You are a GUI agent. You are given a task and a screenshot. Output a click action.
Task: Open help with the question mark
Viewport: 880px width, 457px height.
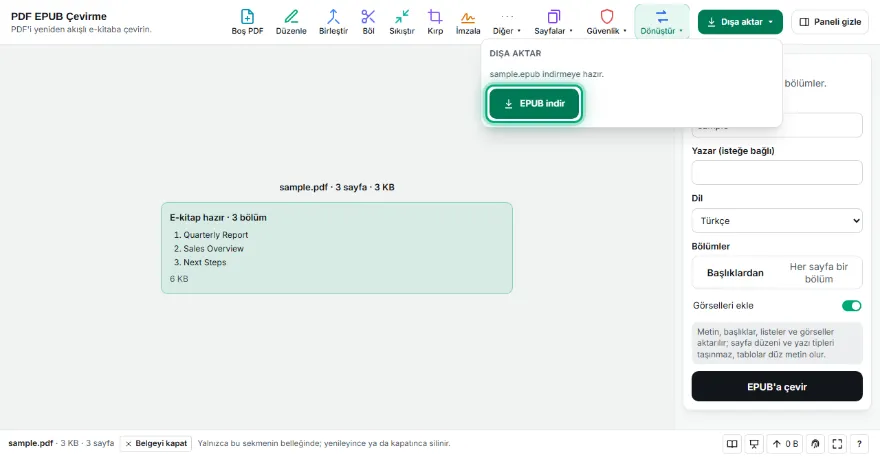859,444
